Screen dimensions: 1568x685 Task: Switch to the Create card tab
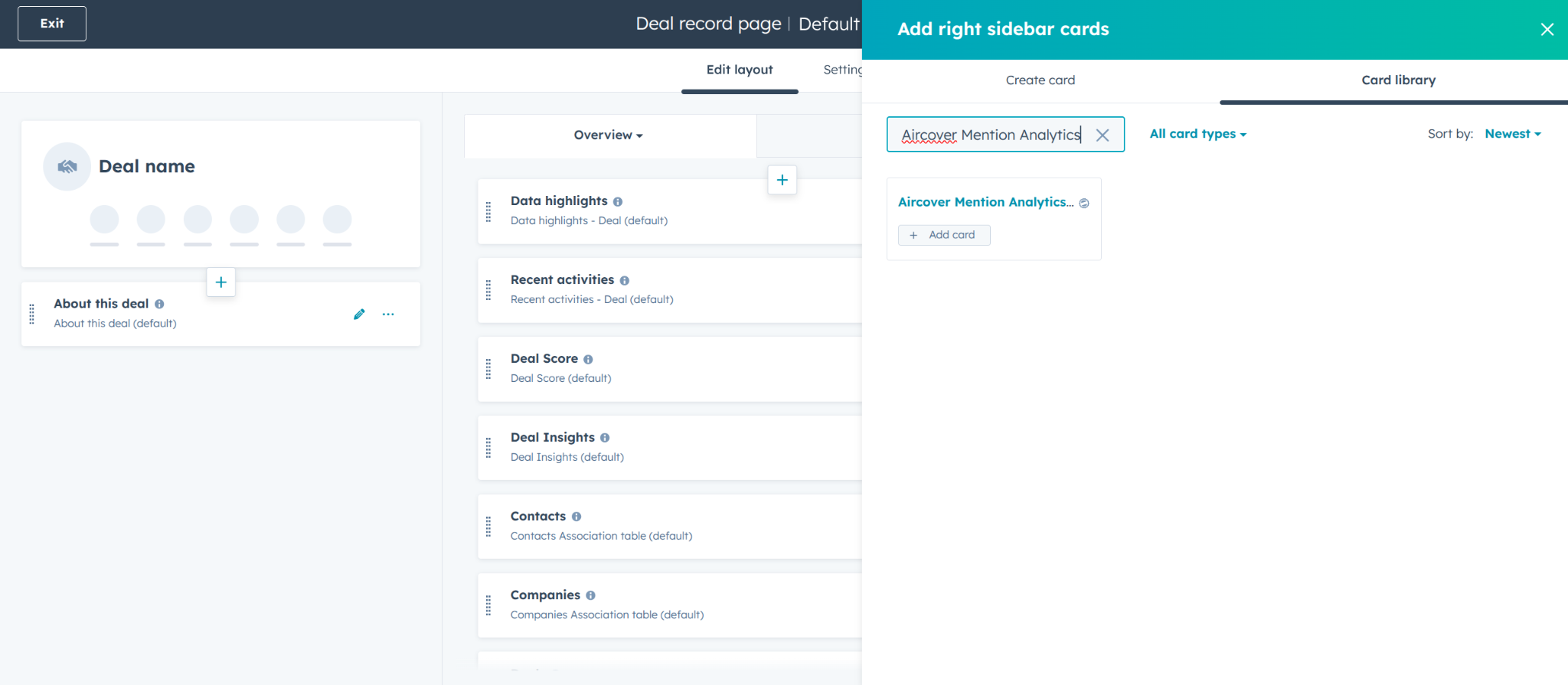coord(1040,80)
